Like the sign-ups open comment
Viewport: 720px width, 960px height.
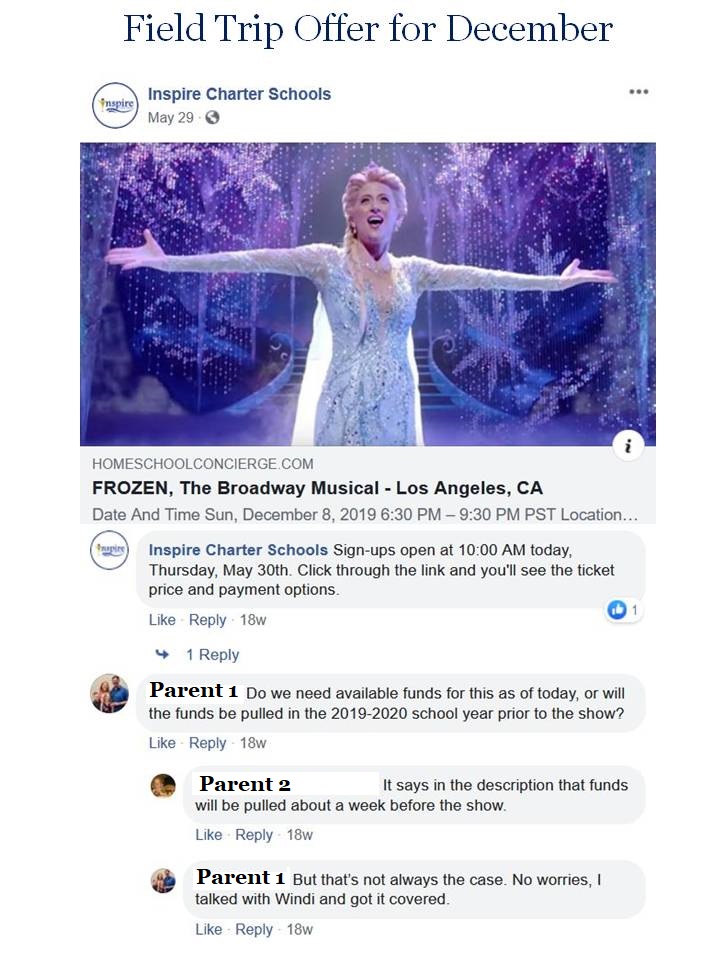point(162,620)
